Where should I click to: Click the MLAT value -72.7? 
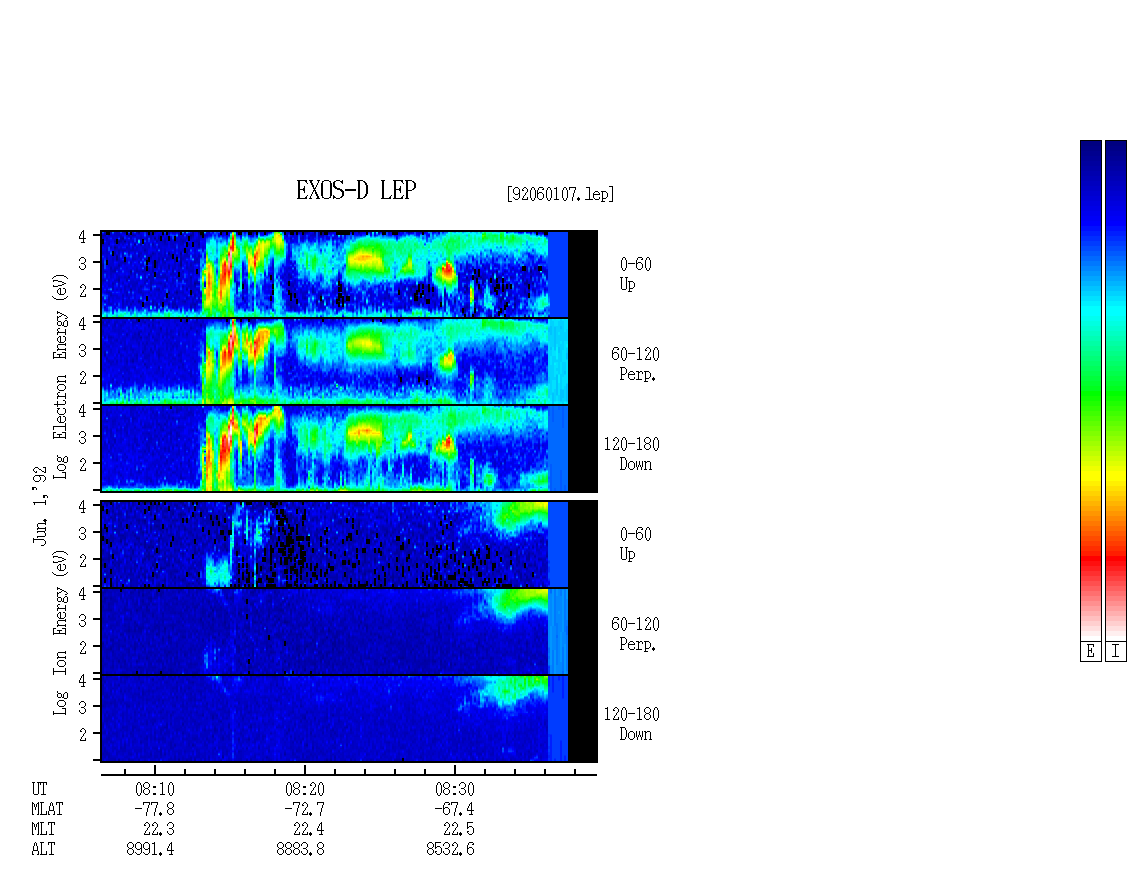coord(304,809)
